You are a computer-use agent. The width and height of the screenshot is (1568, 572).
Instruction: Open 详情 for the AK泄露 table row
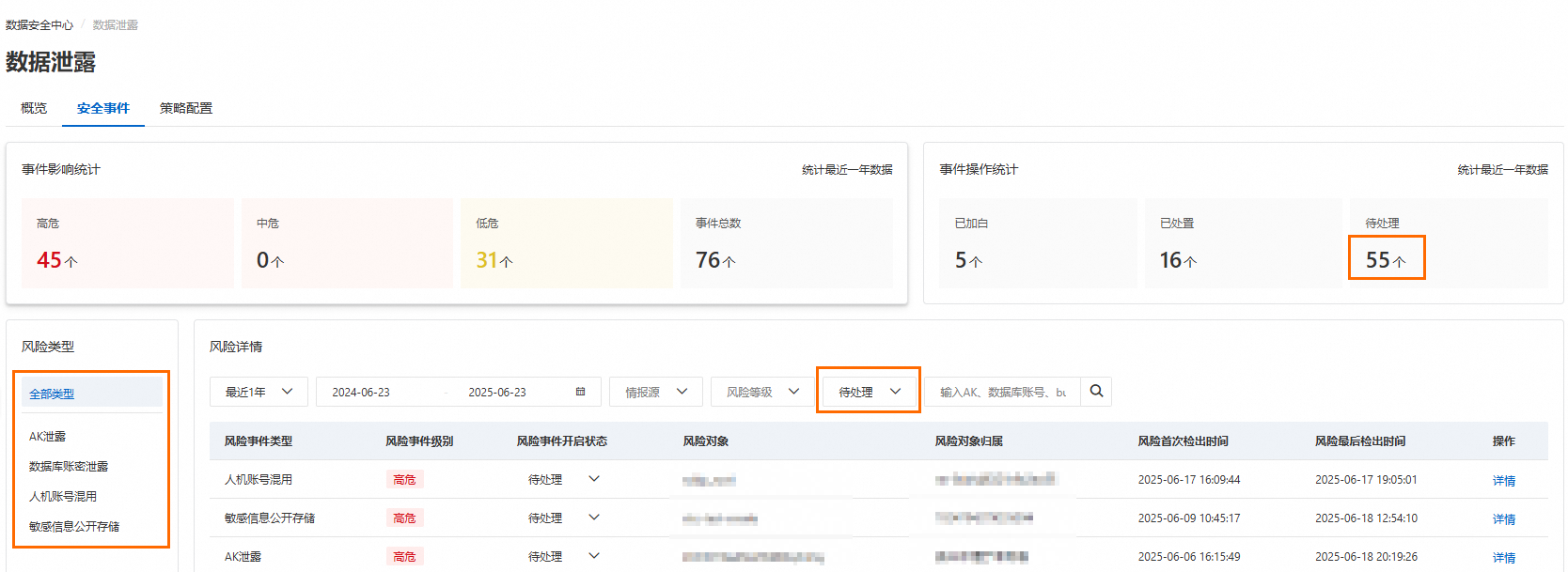pos(1504,557)
